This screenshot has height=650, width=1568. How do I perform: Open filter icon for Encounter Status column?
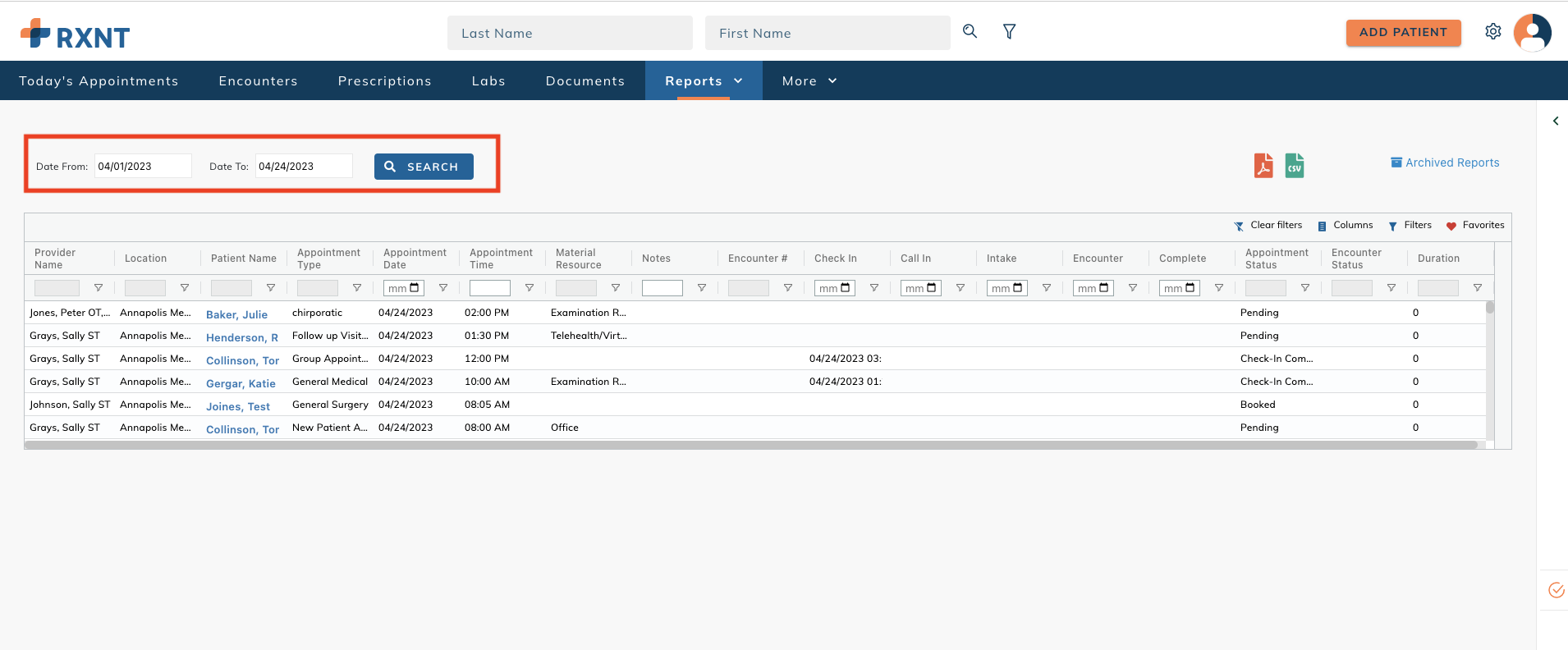pos(1391,288)
